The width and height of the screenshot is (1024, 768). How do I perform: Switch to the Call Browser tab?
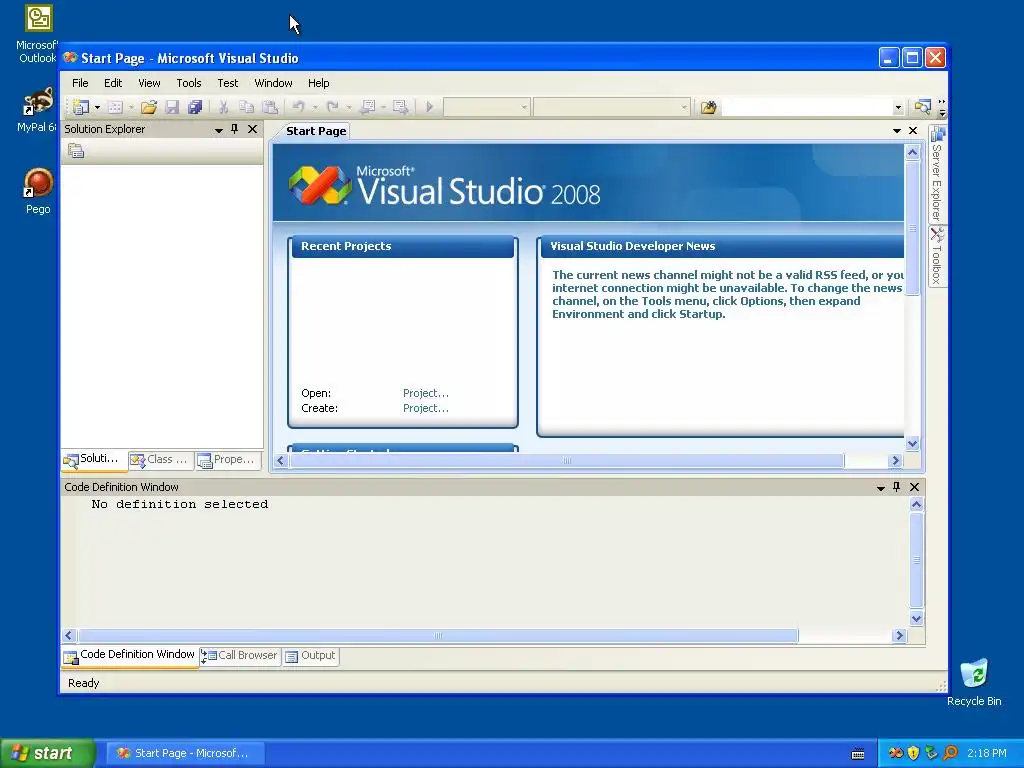(240, 656)
